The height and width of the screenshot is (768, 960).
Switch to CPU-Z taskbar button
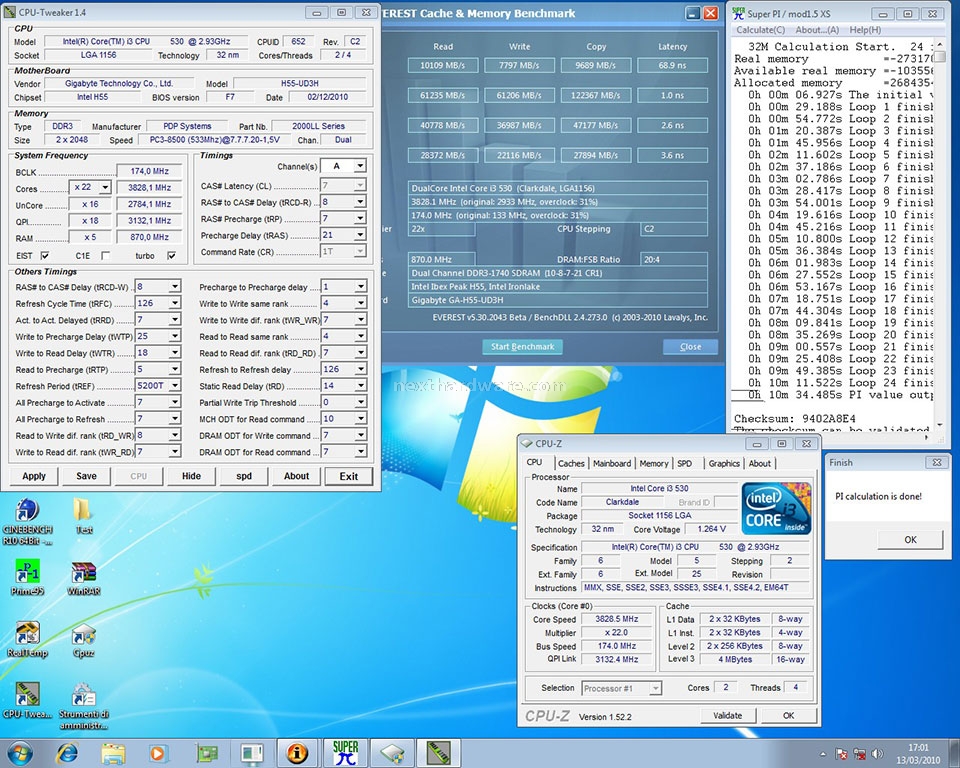click(392, 753)
